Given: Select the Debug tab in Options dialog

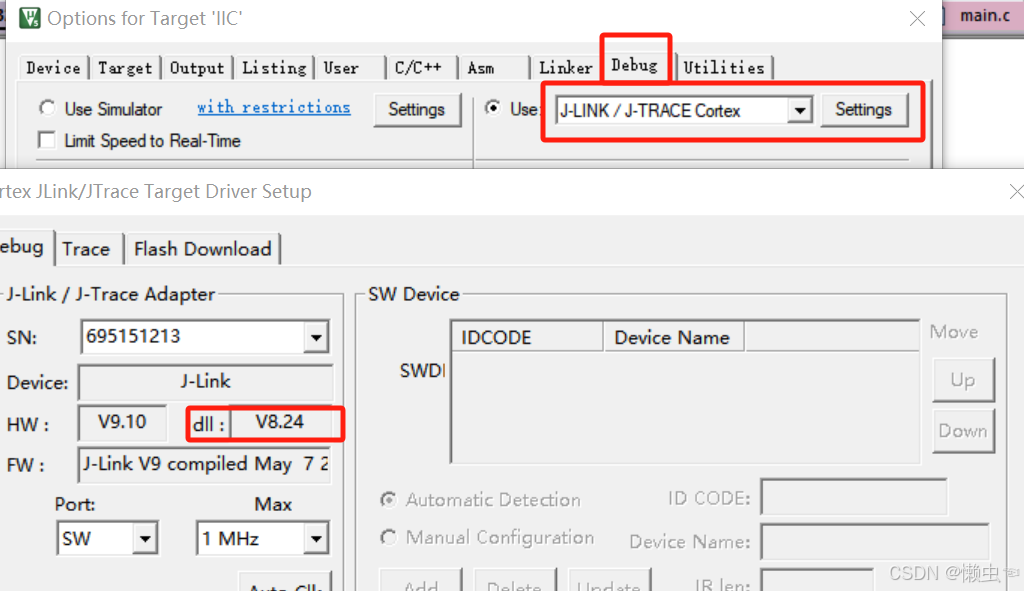Looking at the screenshot, I should [x=635, y=65].
